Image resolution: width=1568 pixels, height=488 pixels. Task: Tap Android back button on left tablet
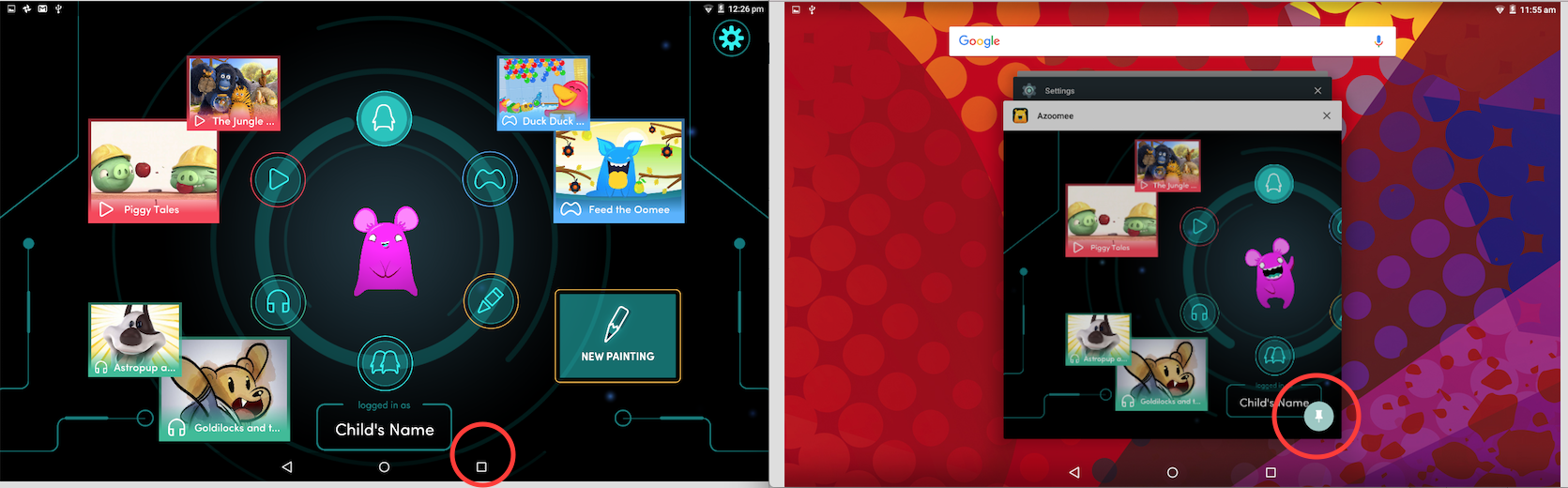pos(287,466)
